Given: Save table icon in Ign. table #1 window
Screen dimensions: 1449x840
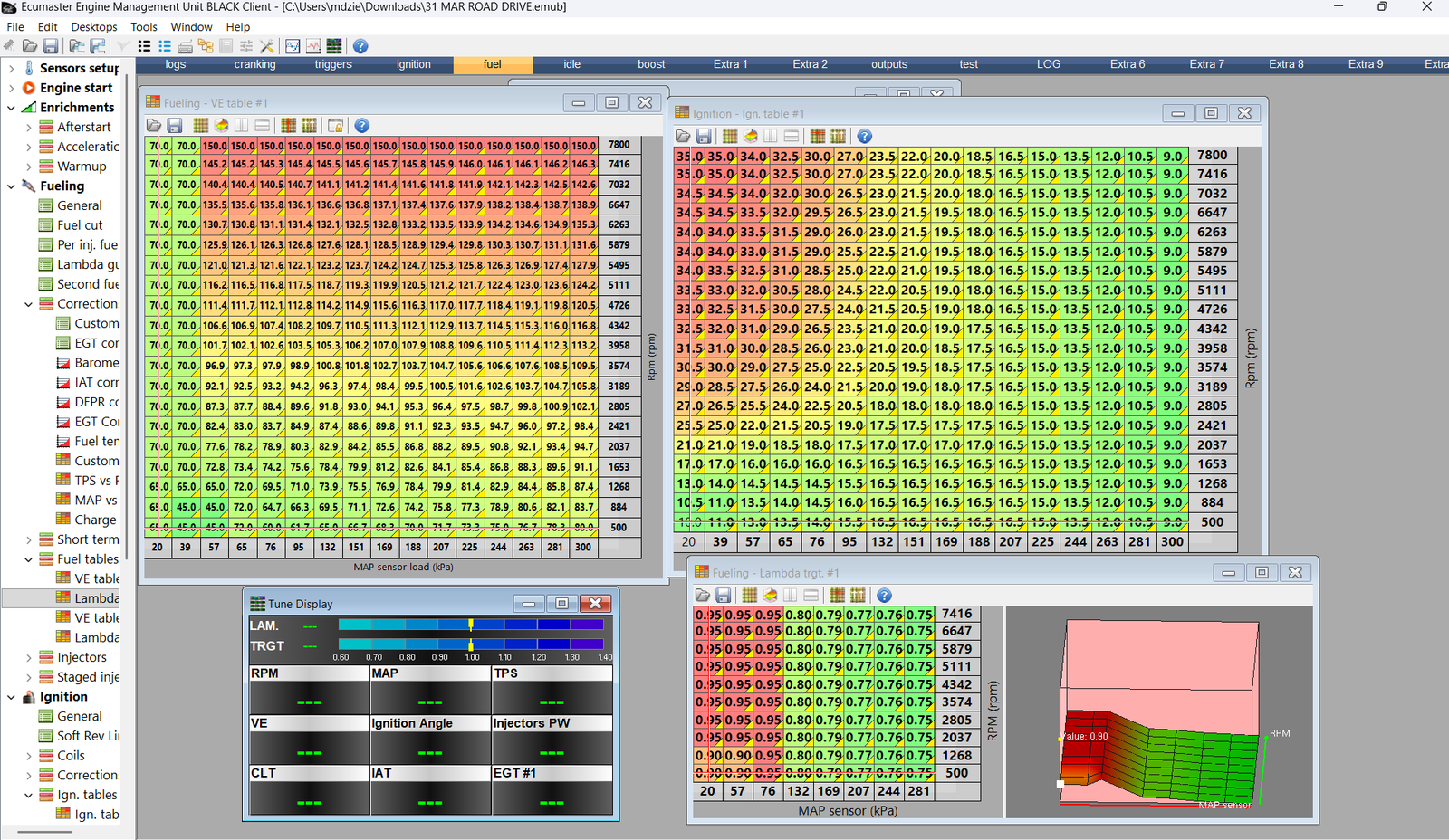Looking at the screenshot, I should [704, 136].
